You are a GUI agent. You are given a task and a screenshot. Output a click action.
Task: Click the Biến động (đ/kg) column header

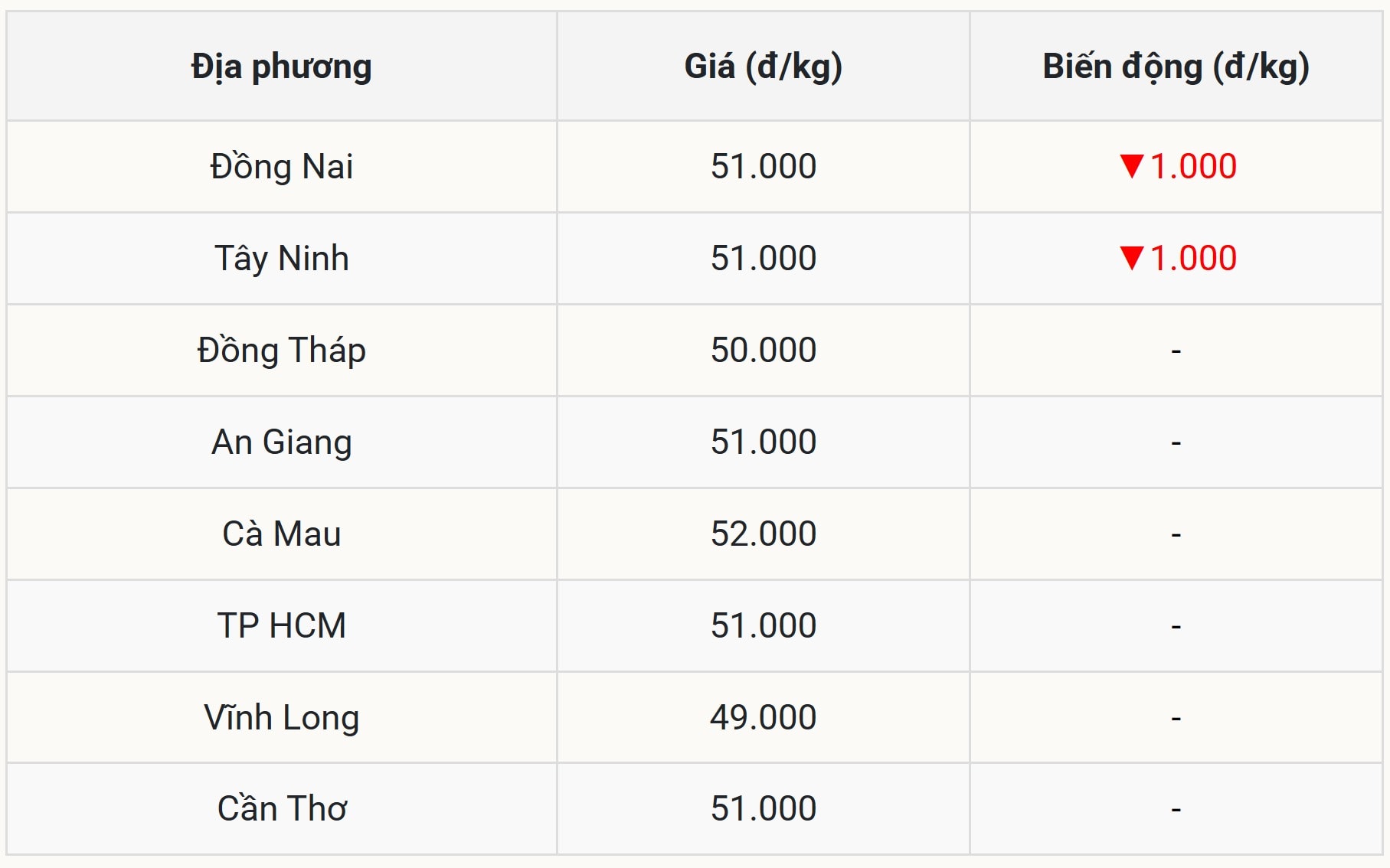[1176, 67]
